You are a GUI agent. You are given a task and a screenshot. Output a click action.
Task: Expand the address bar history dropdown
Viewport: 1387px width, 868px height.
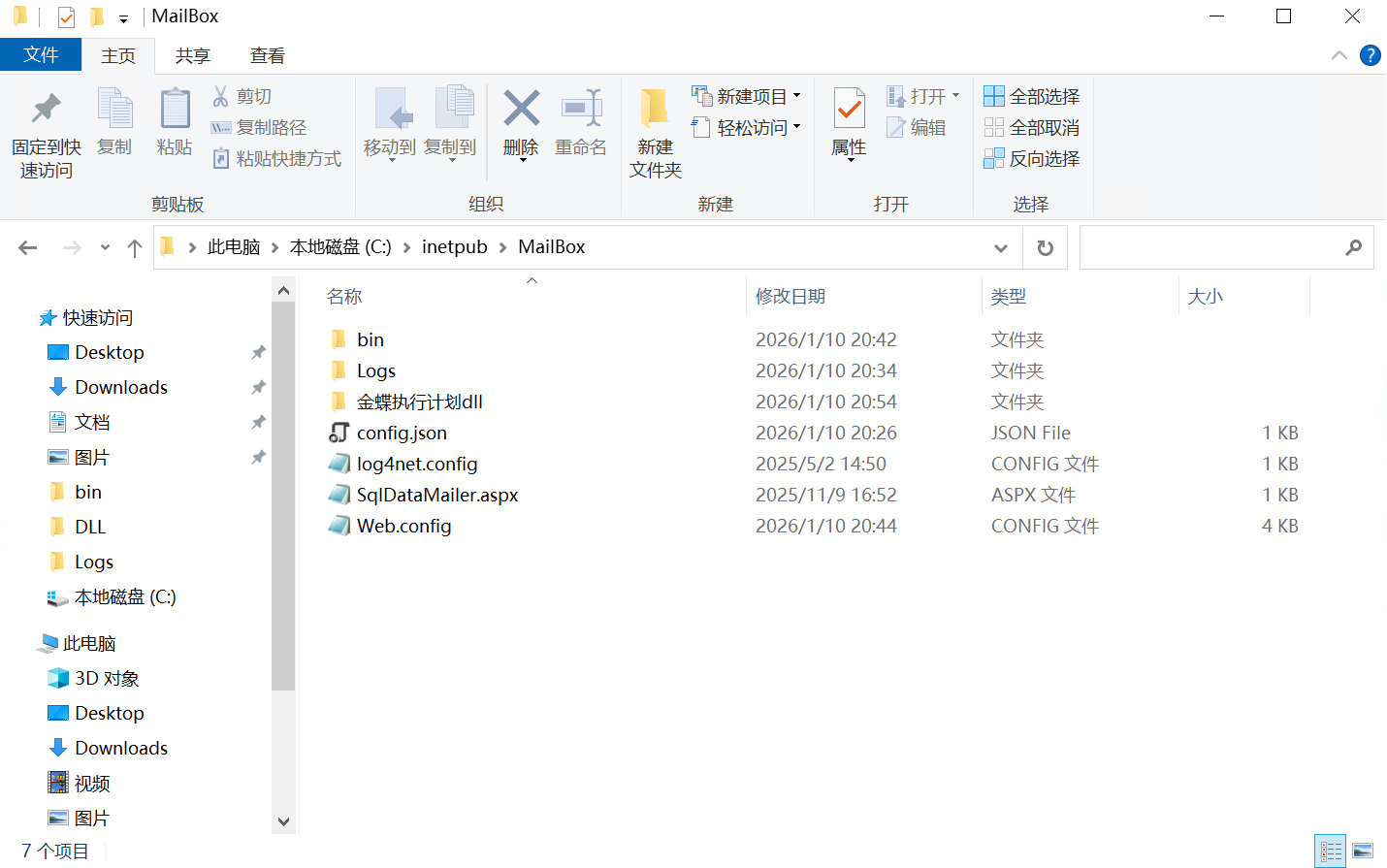pyautogui.click(x=1001, y=248)
